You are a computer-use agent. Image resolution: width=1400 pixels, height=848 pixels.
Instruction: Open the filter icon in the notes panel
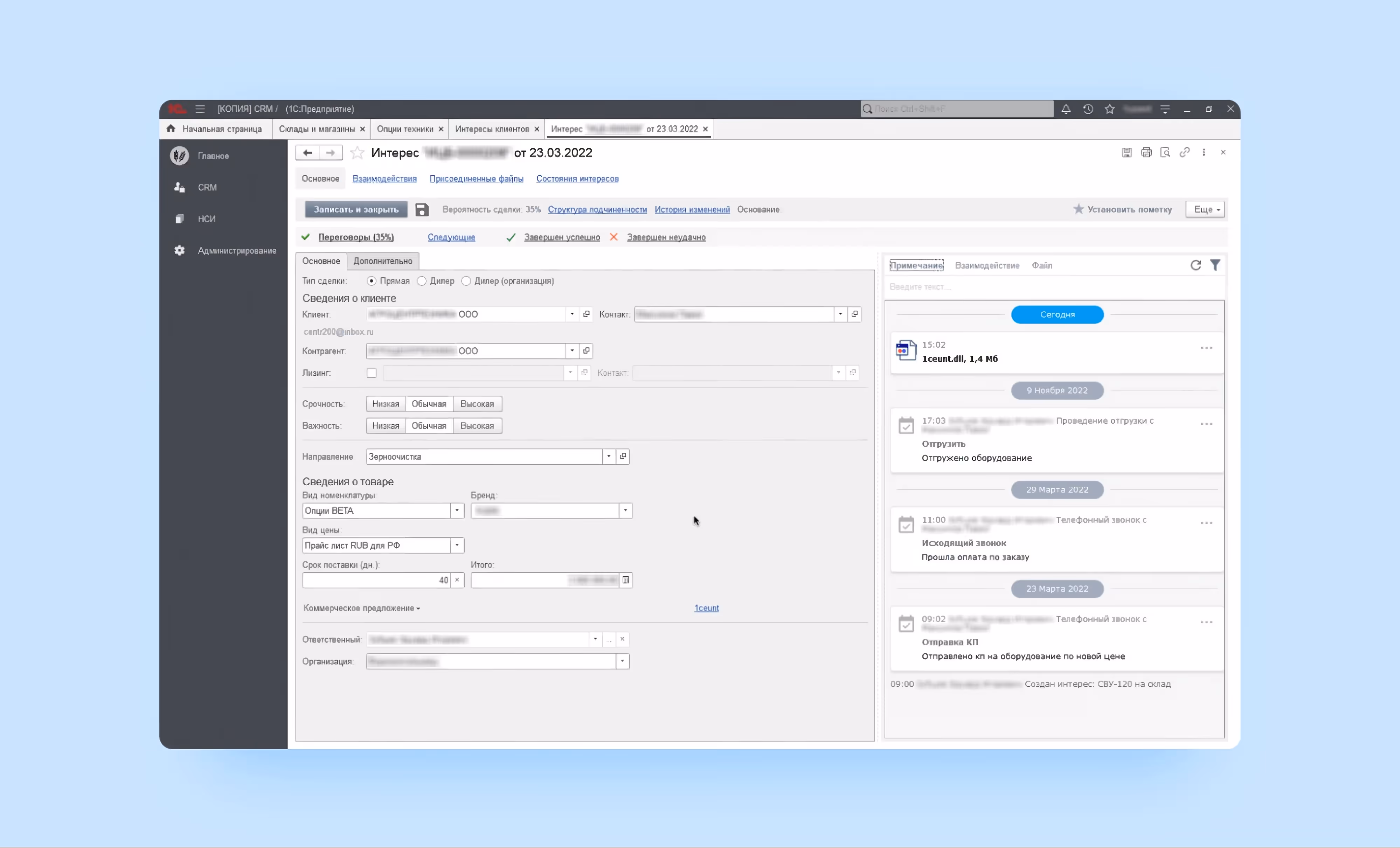(x=1216, y=265)
